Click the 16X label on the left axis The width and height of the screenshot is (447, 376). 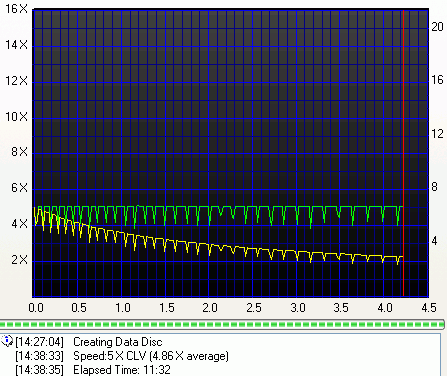tap(16, 9)
